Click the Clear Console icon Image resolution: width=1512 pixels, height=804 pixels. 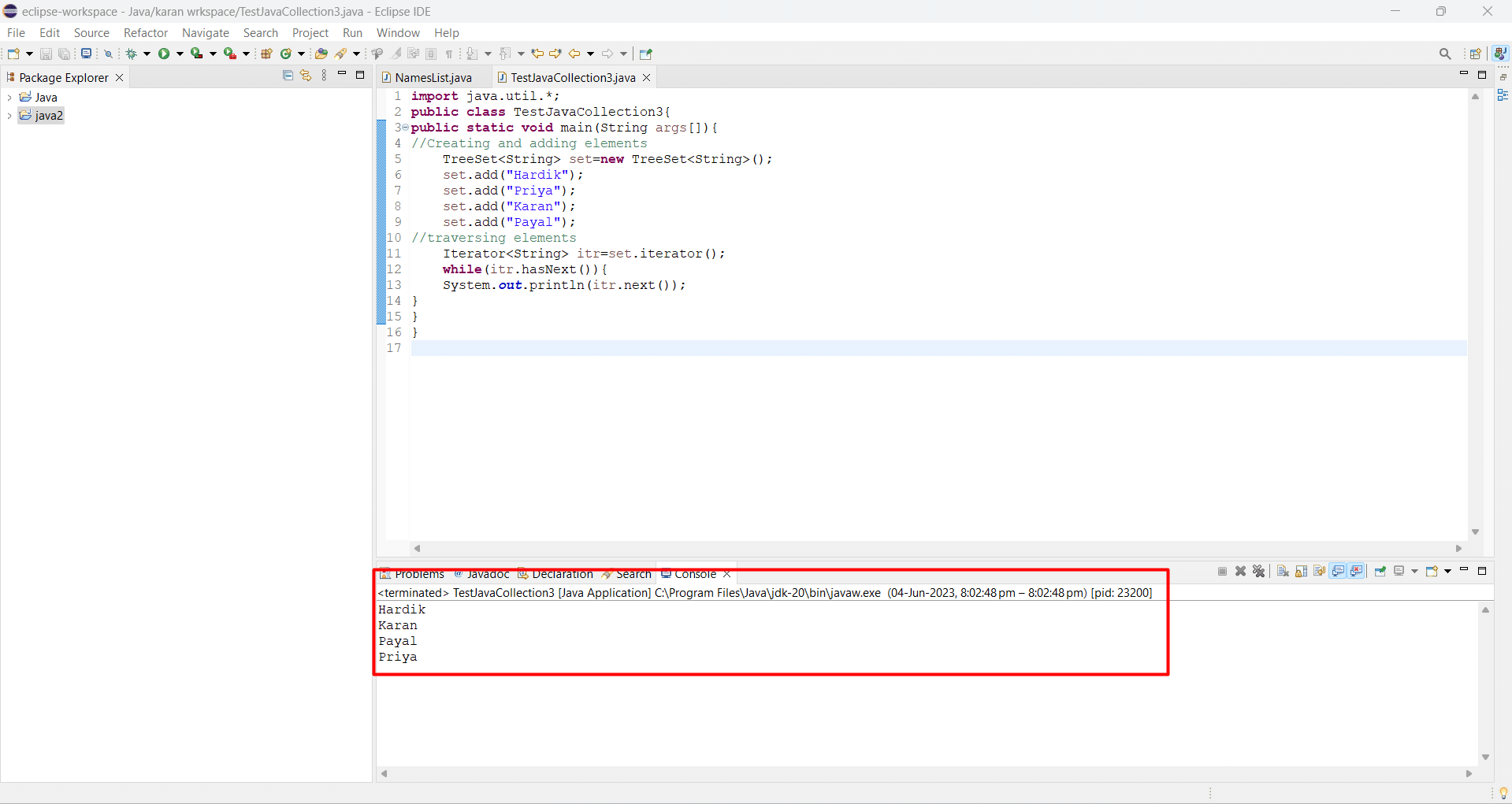[x=1283, y=571]
